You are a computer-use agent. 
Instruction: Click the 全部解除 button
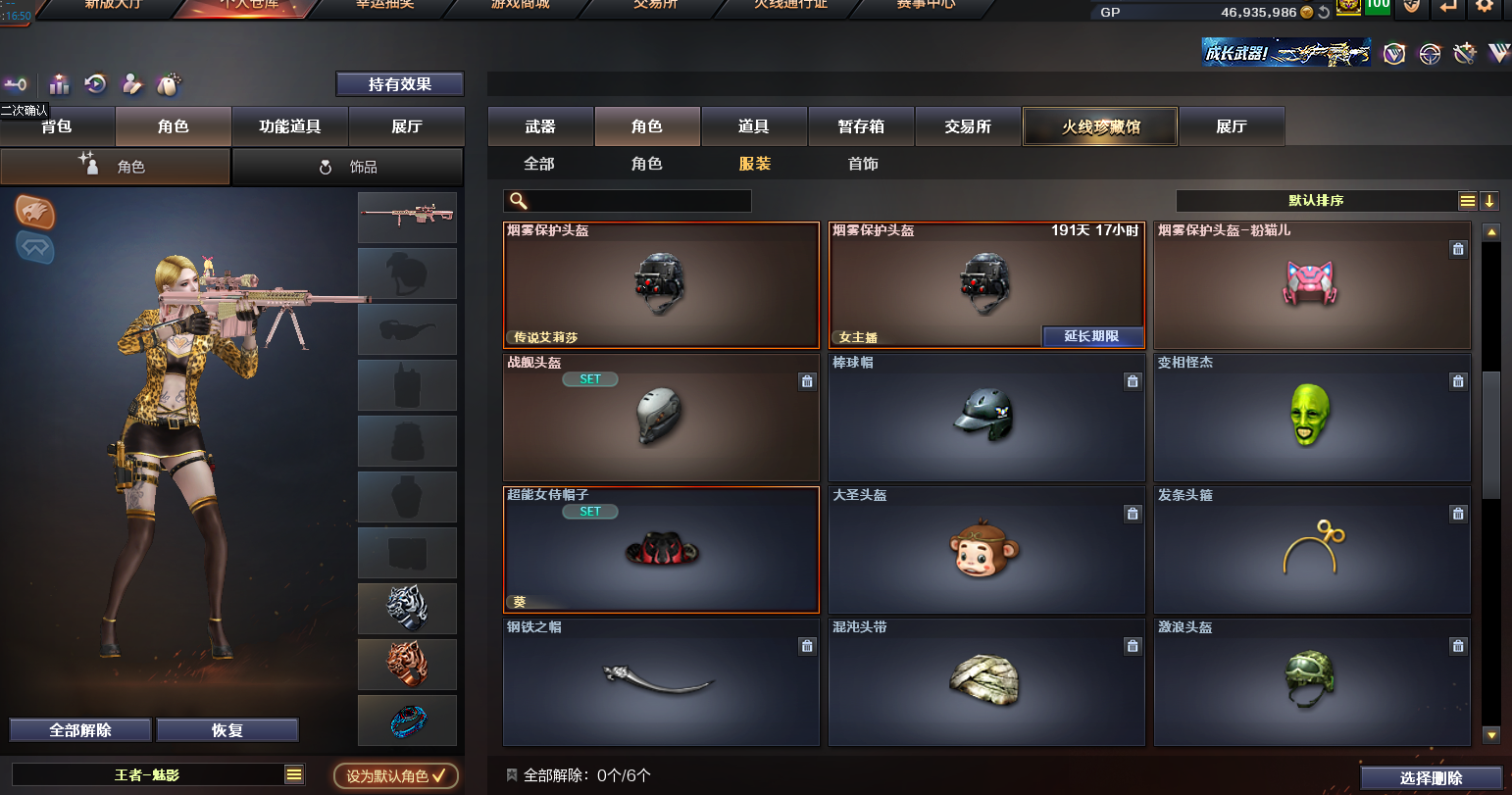[x=80, y=730]
